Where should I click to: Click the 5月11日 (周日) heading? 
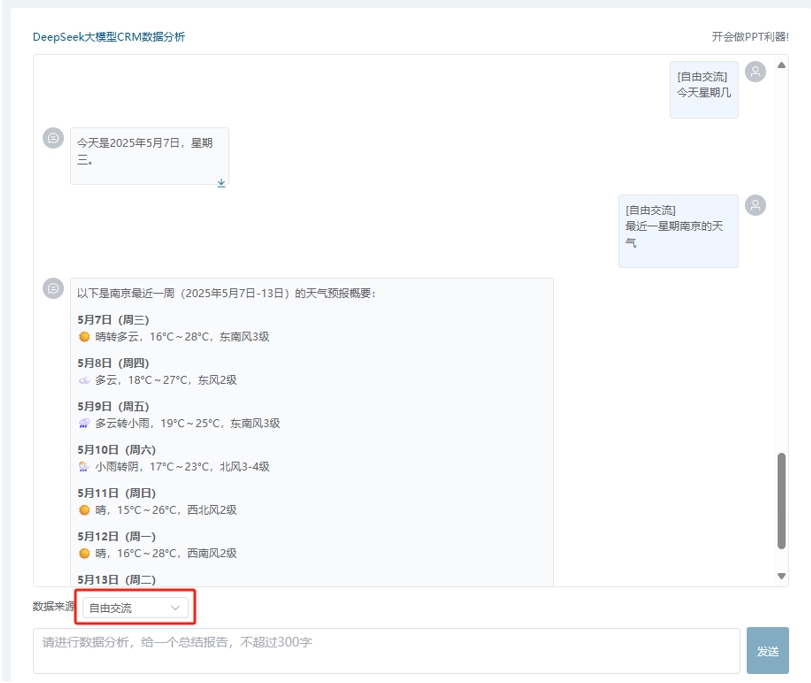(116, 493)
